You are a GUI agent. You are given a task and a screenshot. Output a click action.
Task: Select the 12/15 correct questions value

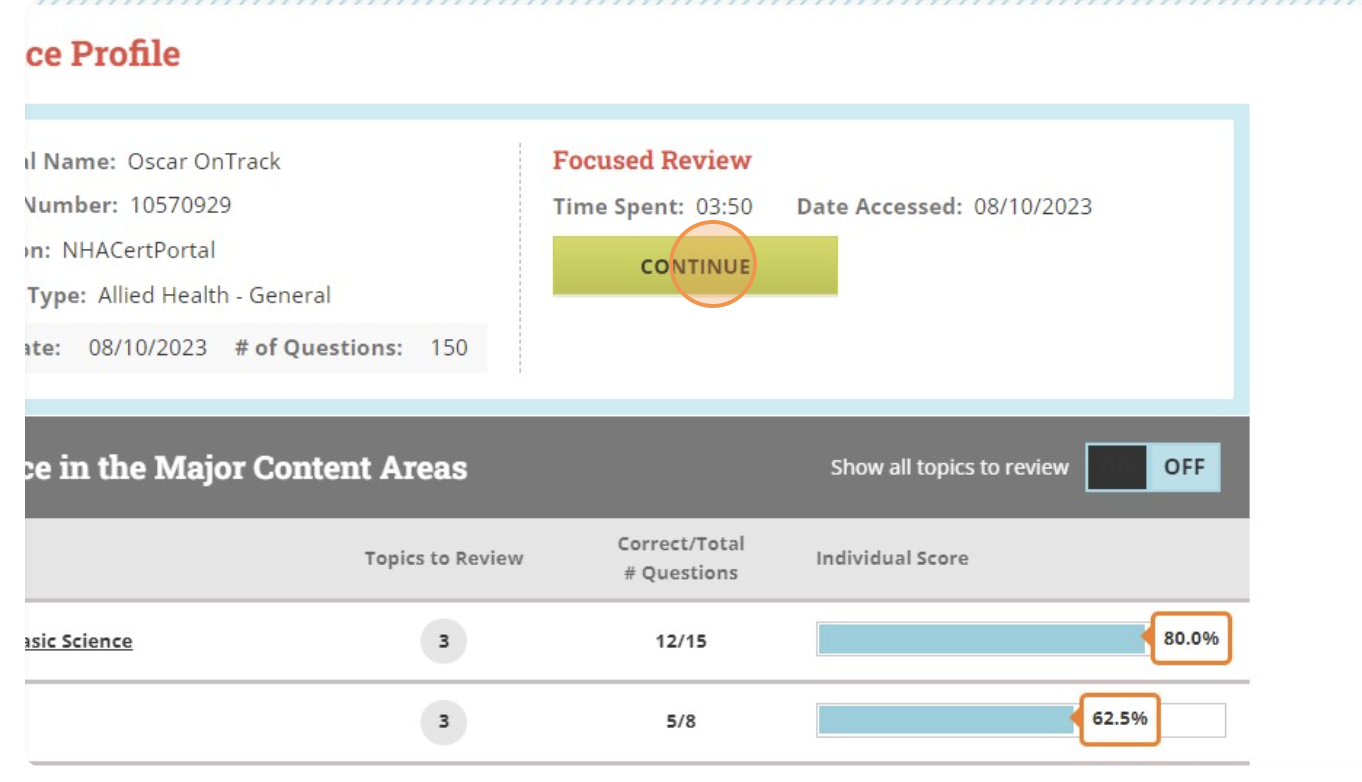click(681, 641)
